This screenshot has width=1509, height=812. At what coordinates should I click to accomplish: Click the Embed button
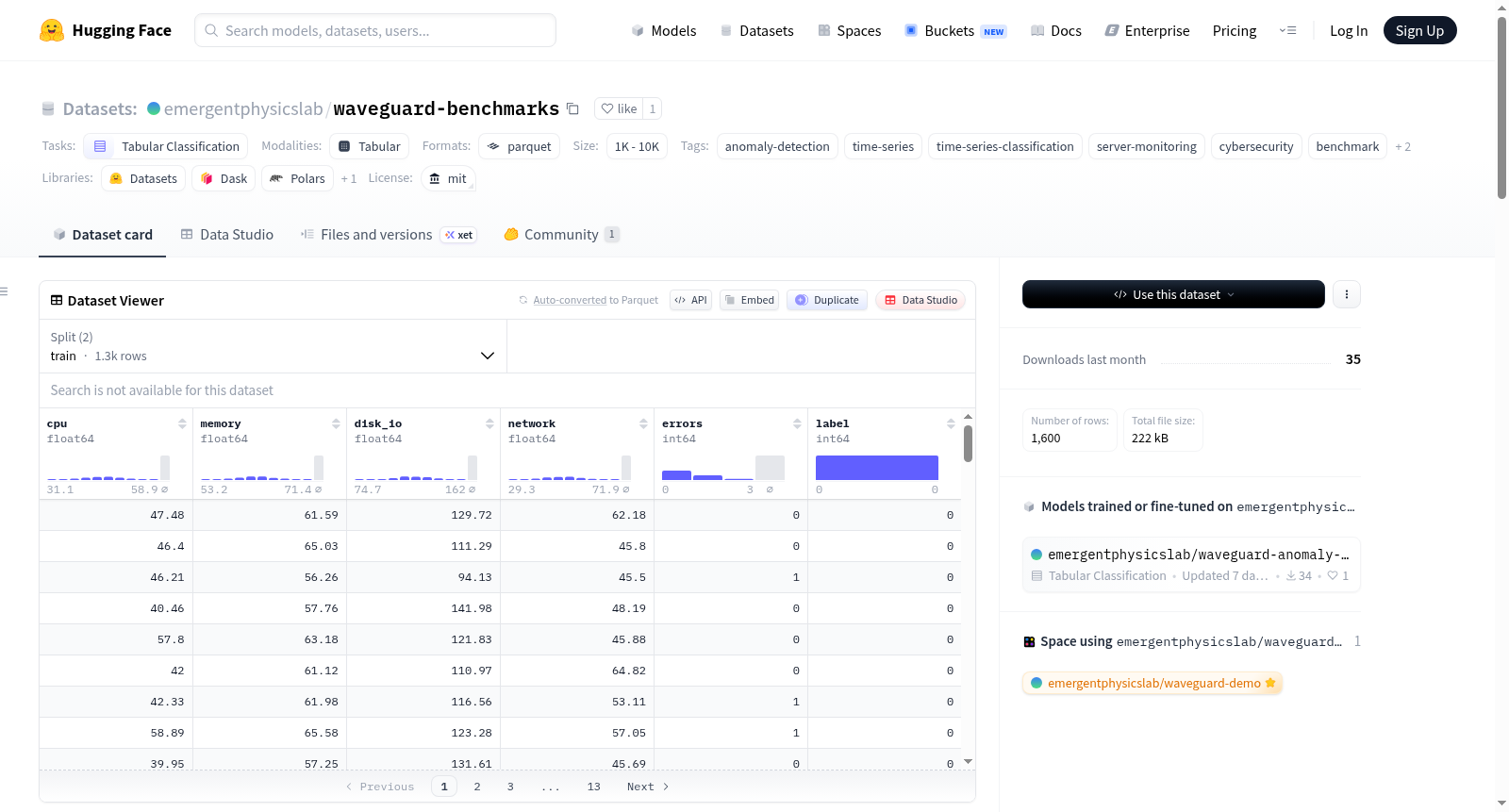pyautogui.click(x=749, y=300)
